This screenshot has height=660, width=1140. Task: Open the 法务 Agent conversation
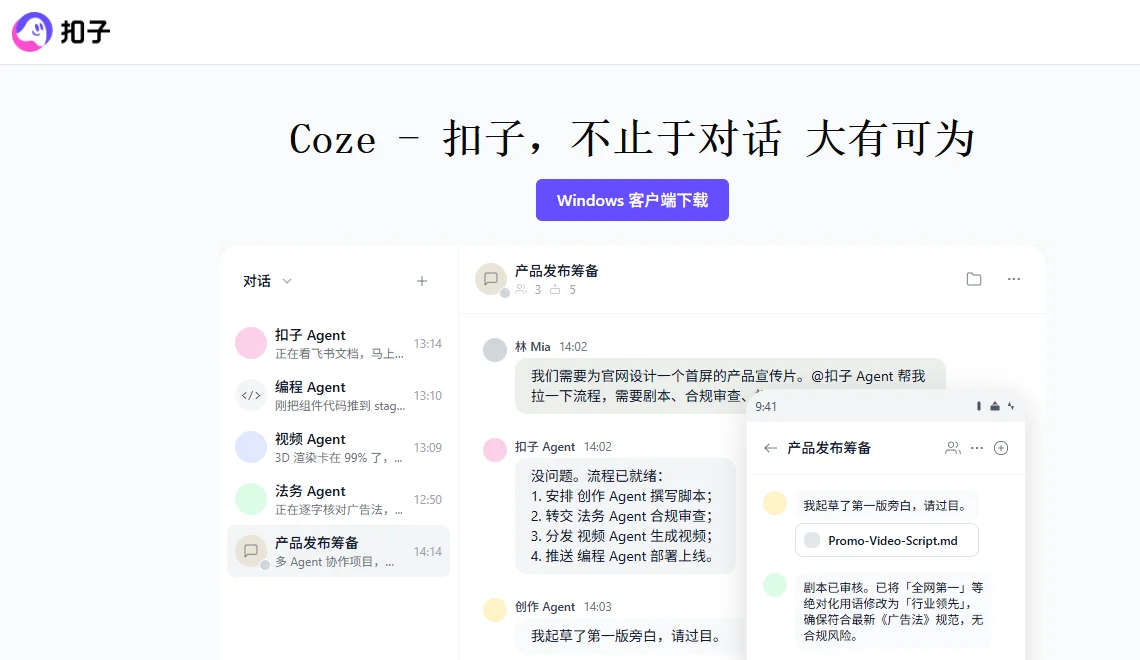pyautogui.click(x=338, y=499)
